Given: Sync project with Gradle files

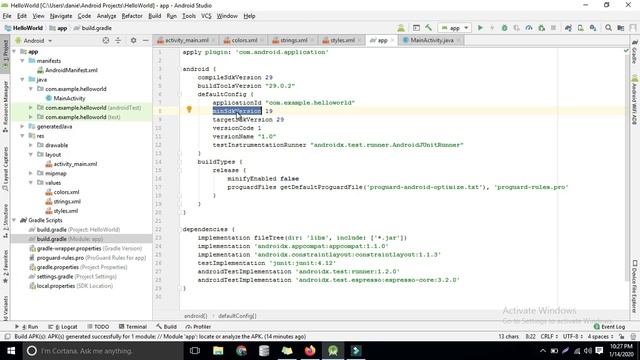Looking at the screenshot, I should 568,28.
